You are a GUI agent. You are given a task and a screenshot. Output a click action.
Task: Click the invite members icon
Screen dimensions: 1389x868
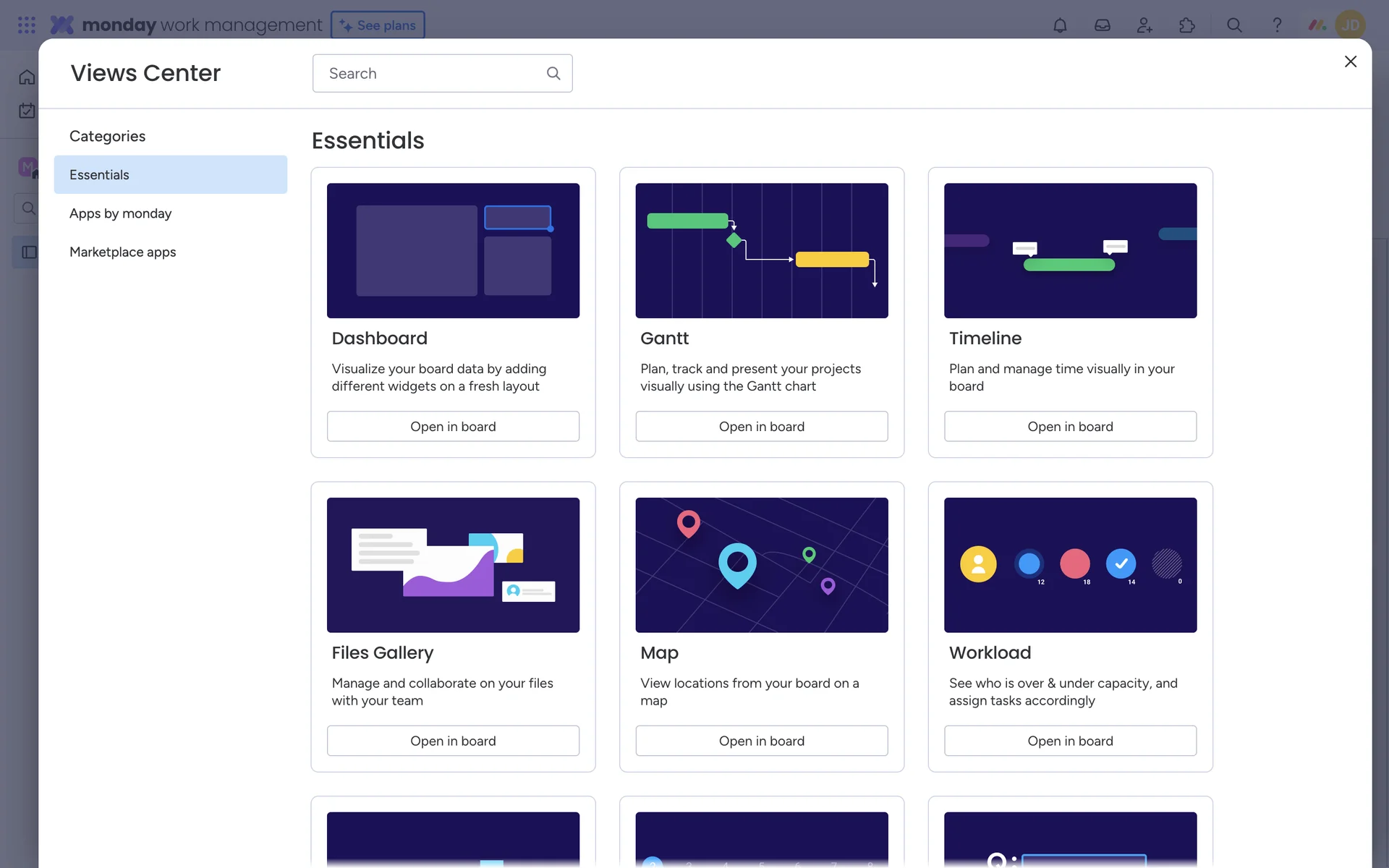point(1144,25)
